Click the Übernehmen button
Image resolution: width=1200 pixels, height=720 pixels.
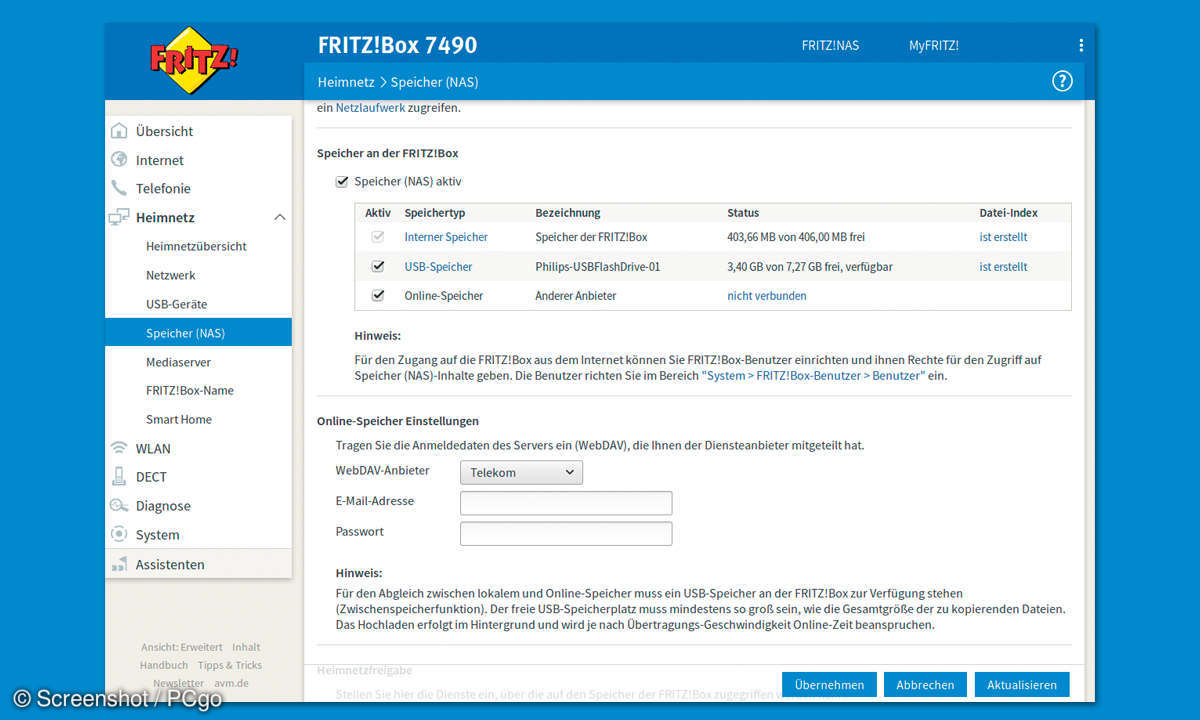[x=830, y=684]
